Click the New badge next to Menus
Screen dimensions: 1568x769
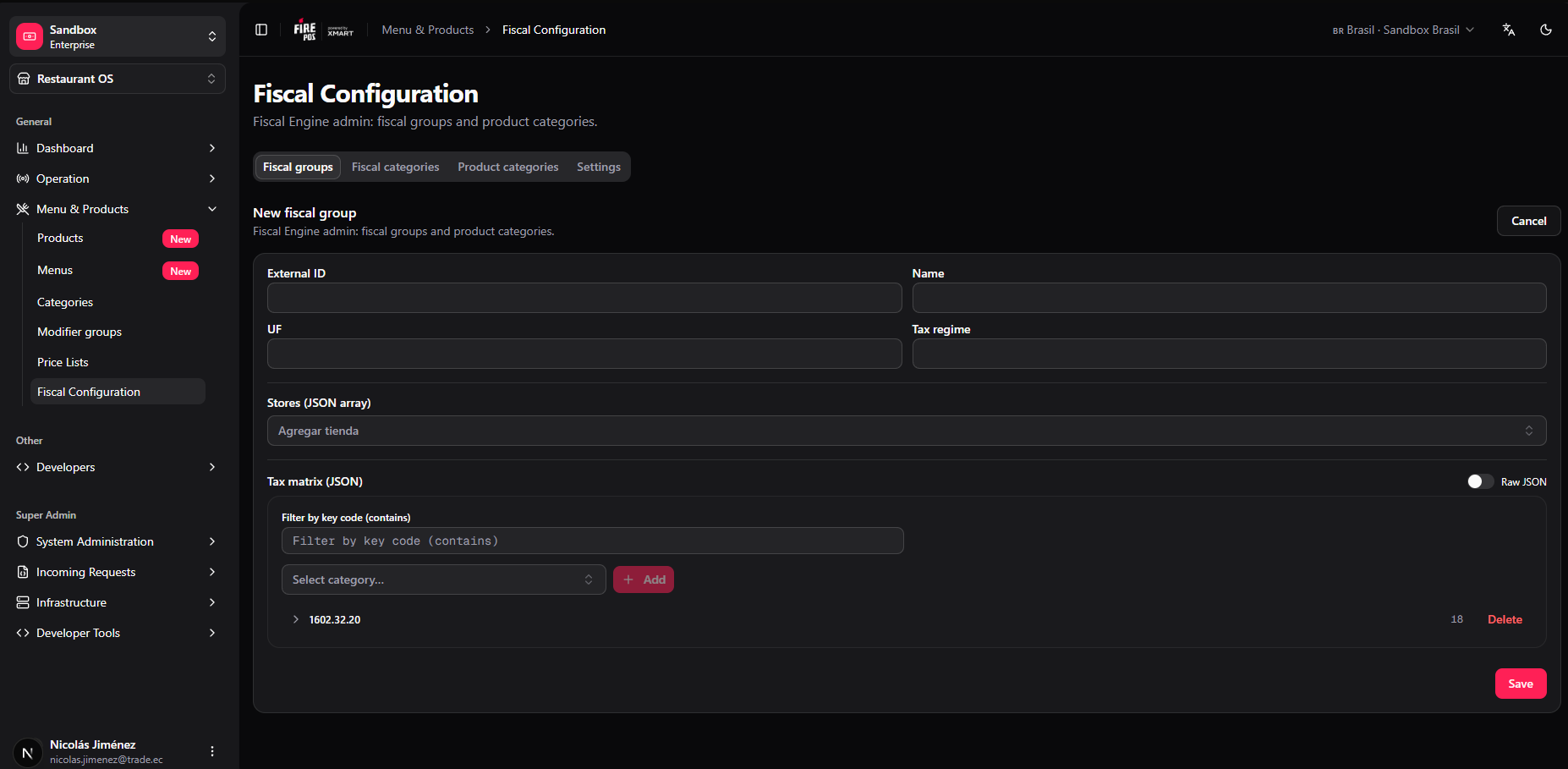pyautogui.click(x=180, y=272)
